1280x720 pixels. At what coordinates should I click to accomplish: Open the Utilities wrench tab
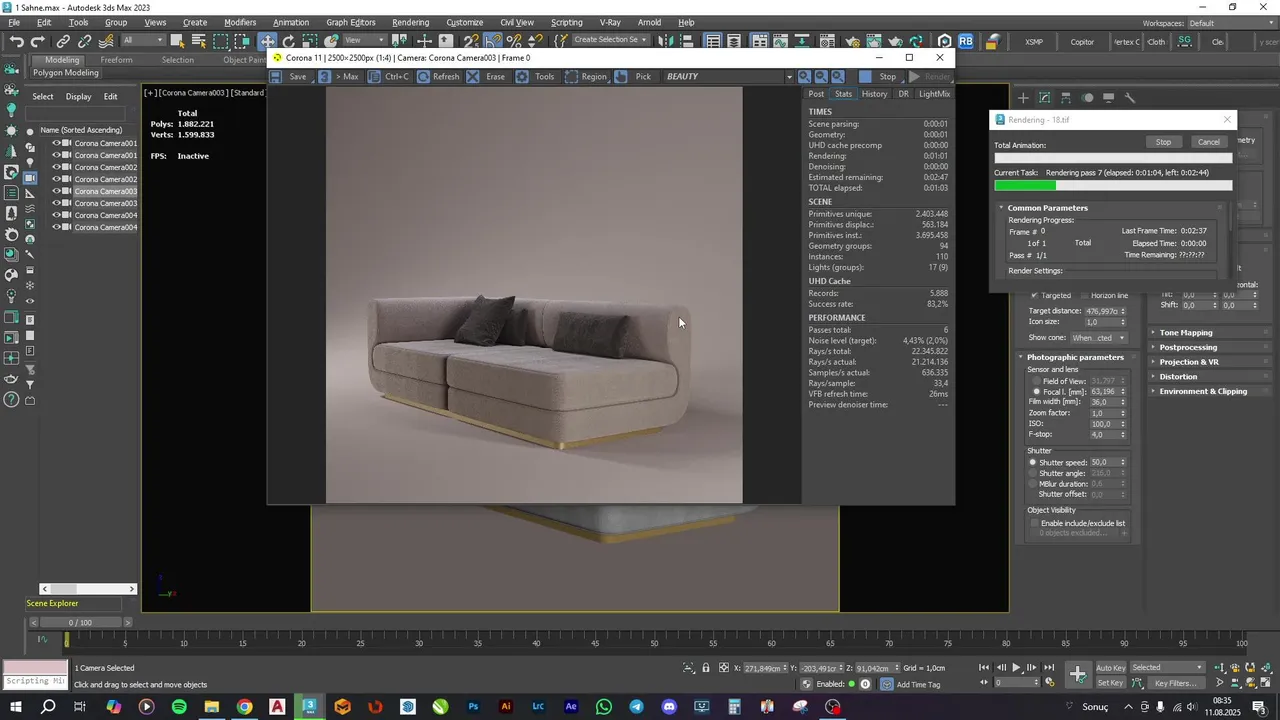click(1130, 98)
